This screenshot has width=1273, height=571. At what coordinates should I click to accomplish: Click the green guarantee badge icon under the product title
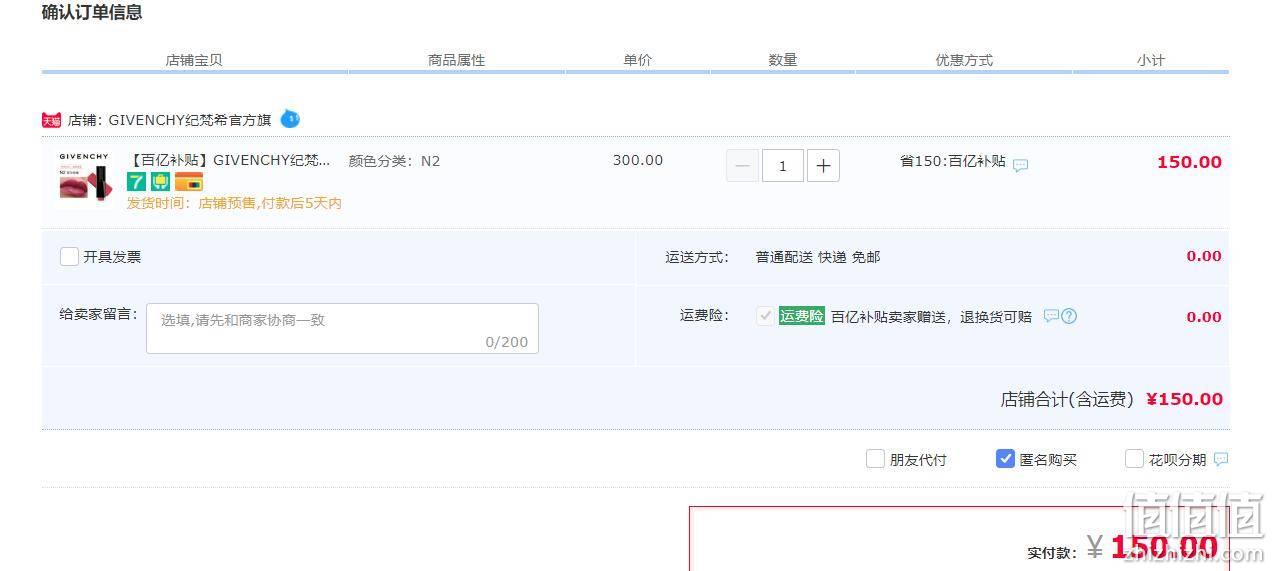click(x=160, y=182)
